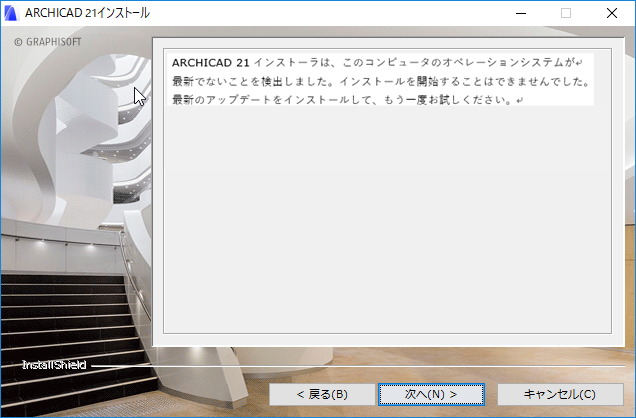Click the © GRAPHISOFT copyright text
Screen dimensions: 636x418
click(x=48, y=42)
